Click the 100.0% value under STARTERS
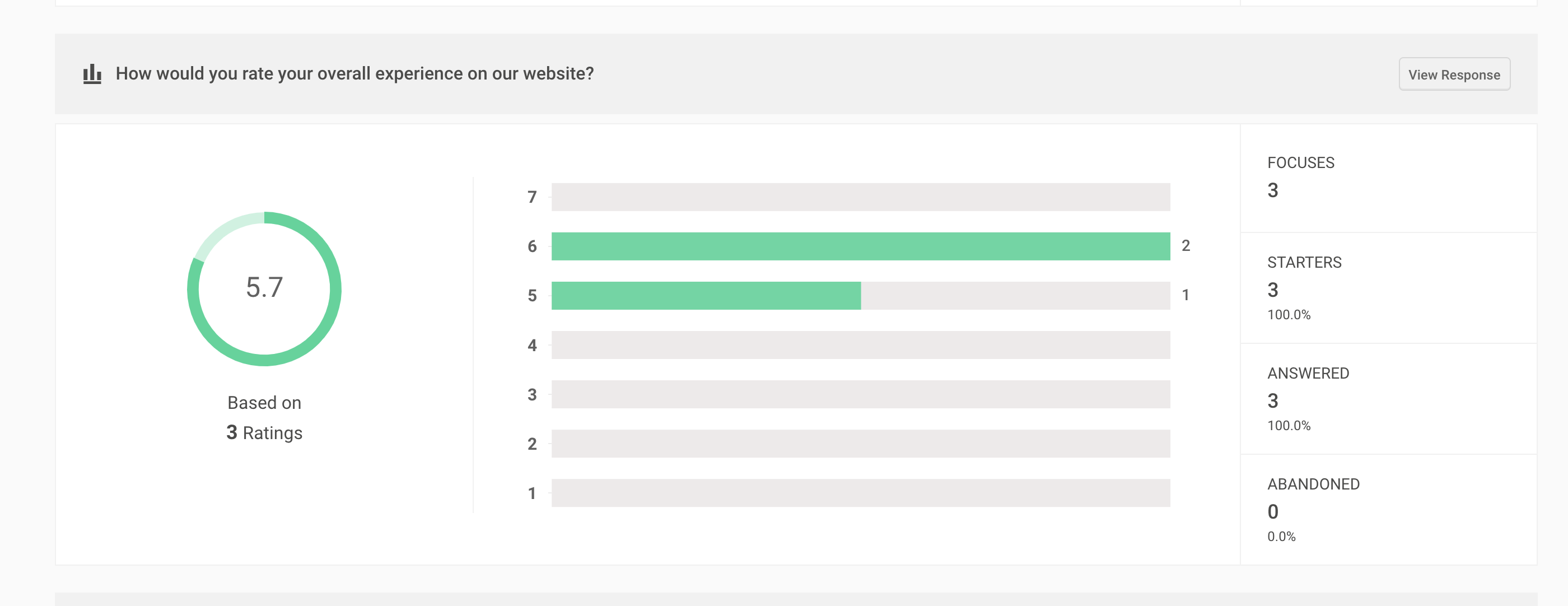Screen dimensions: 1568x606 click(x=1289, y=315)
